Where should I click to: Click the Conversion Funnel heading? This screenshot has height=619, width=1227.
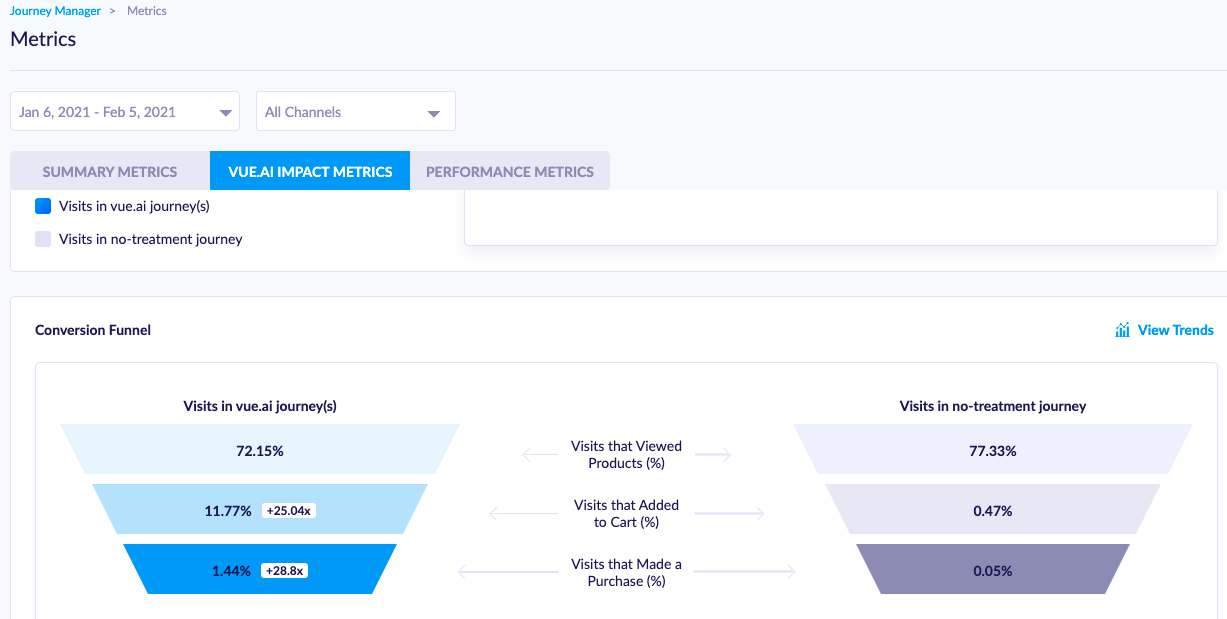pyautogui.click(x=93, y=330)
